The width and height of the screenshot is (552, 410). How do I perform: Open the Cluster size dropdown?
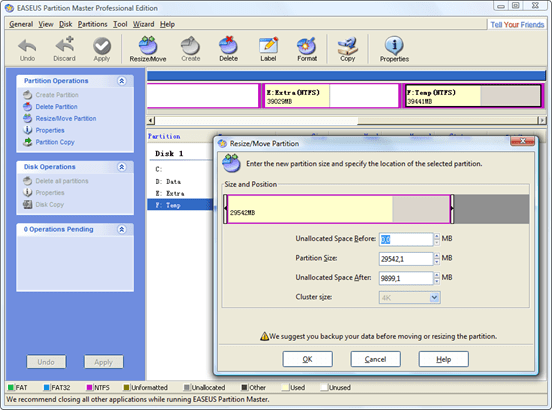(x=434, y=298)
